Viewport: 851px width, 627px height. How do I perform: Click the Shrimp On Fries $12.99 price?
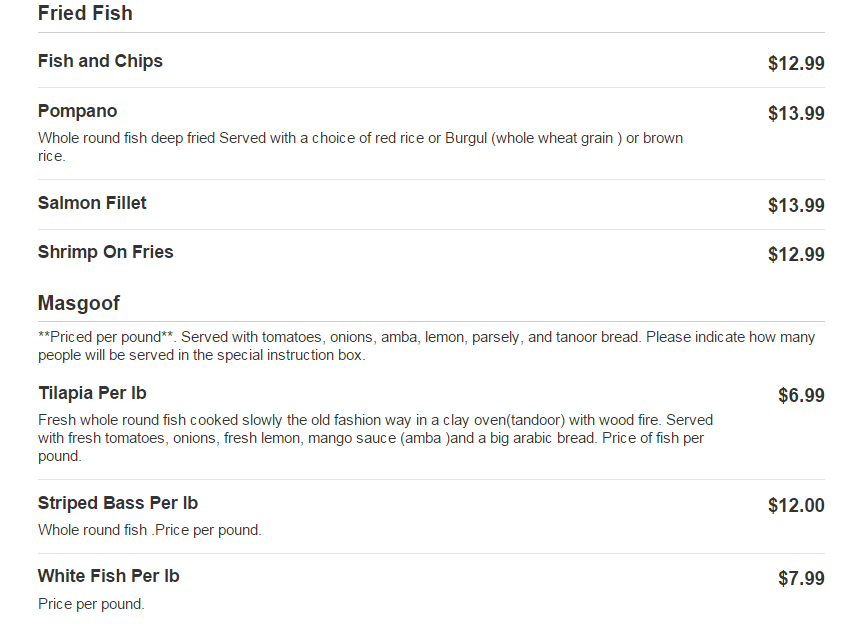795,255
